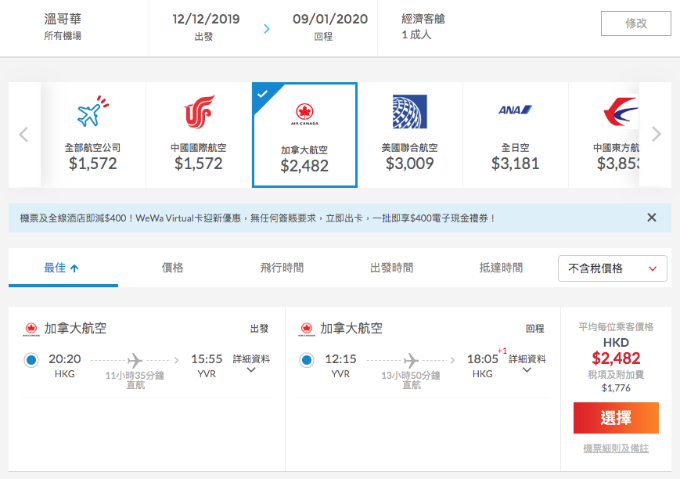Click the arrow between departure and return dates
The width and height of the screenshot is (680, 479).
pos(267,29)
